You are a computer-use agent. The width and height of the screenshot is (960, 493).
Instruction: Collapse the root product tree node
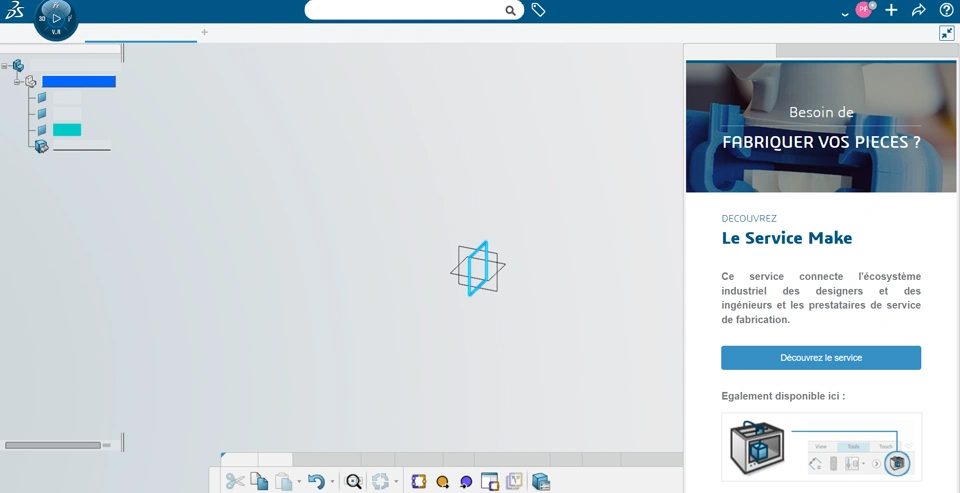tap(4, 66)
